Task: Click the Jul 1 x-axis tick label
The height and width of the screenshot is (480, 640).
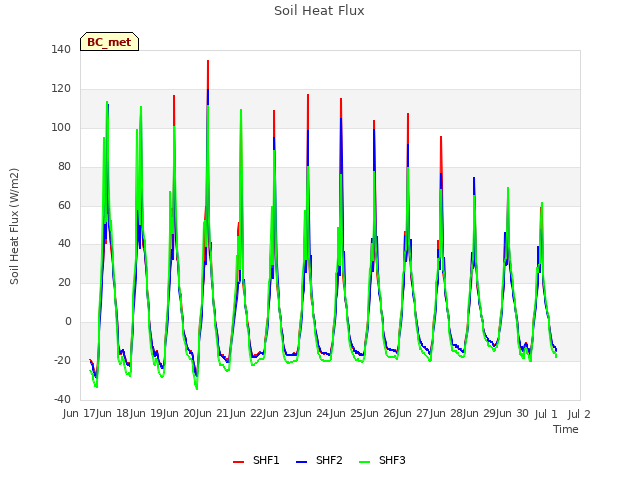Action: click(546, 414)
